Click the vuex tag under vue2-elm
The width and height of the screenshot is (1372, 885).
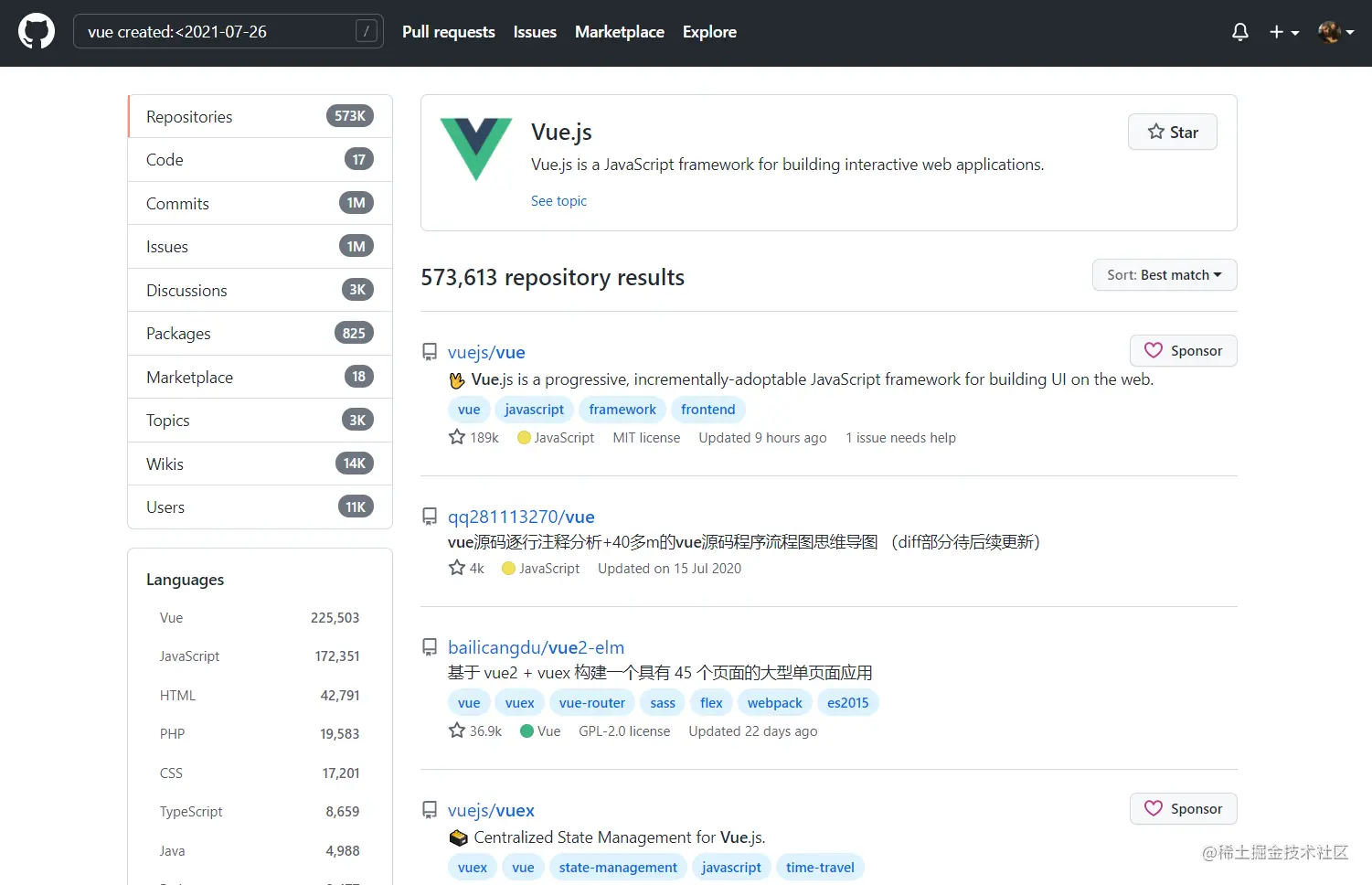pyautogui.click(x=519, y=703)
